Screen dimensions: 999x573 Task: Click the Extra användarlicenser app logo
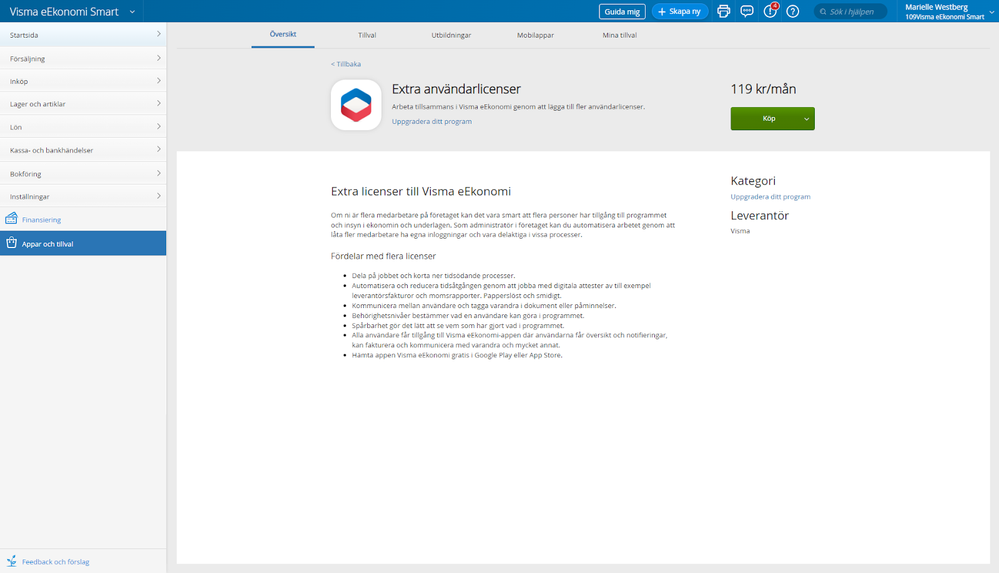[356, 105]
